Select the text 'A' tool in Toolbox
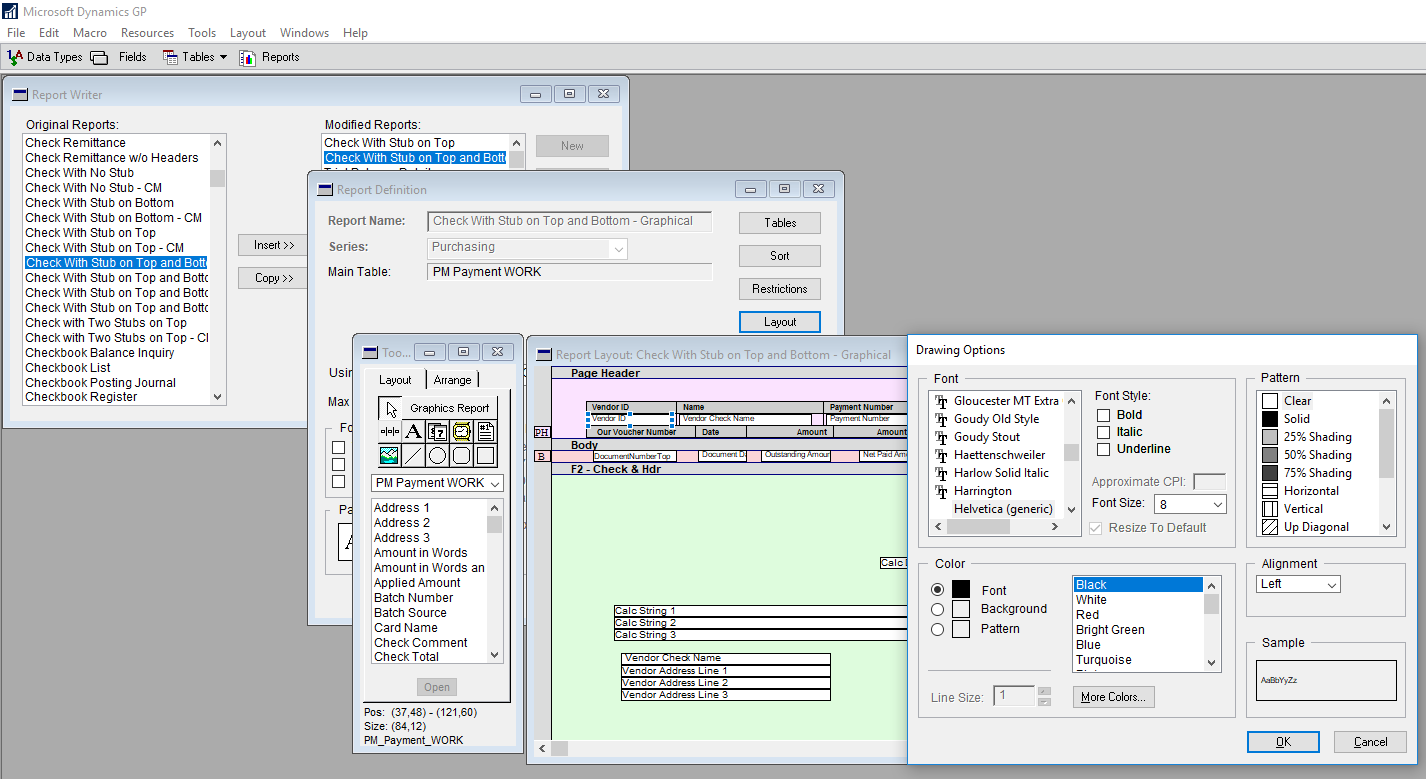This screenshot has height=779, width=1426. (x=414, y=432)
